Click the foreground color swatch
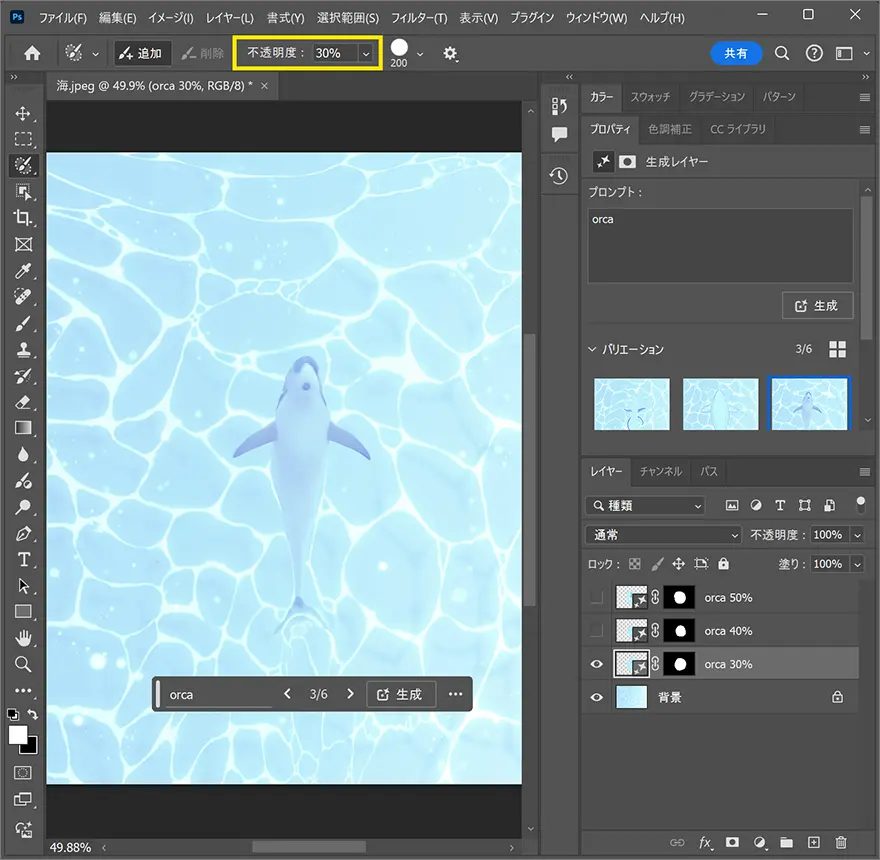880x860 pixels. (17, 735)
